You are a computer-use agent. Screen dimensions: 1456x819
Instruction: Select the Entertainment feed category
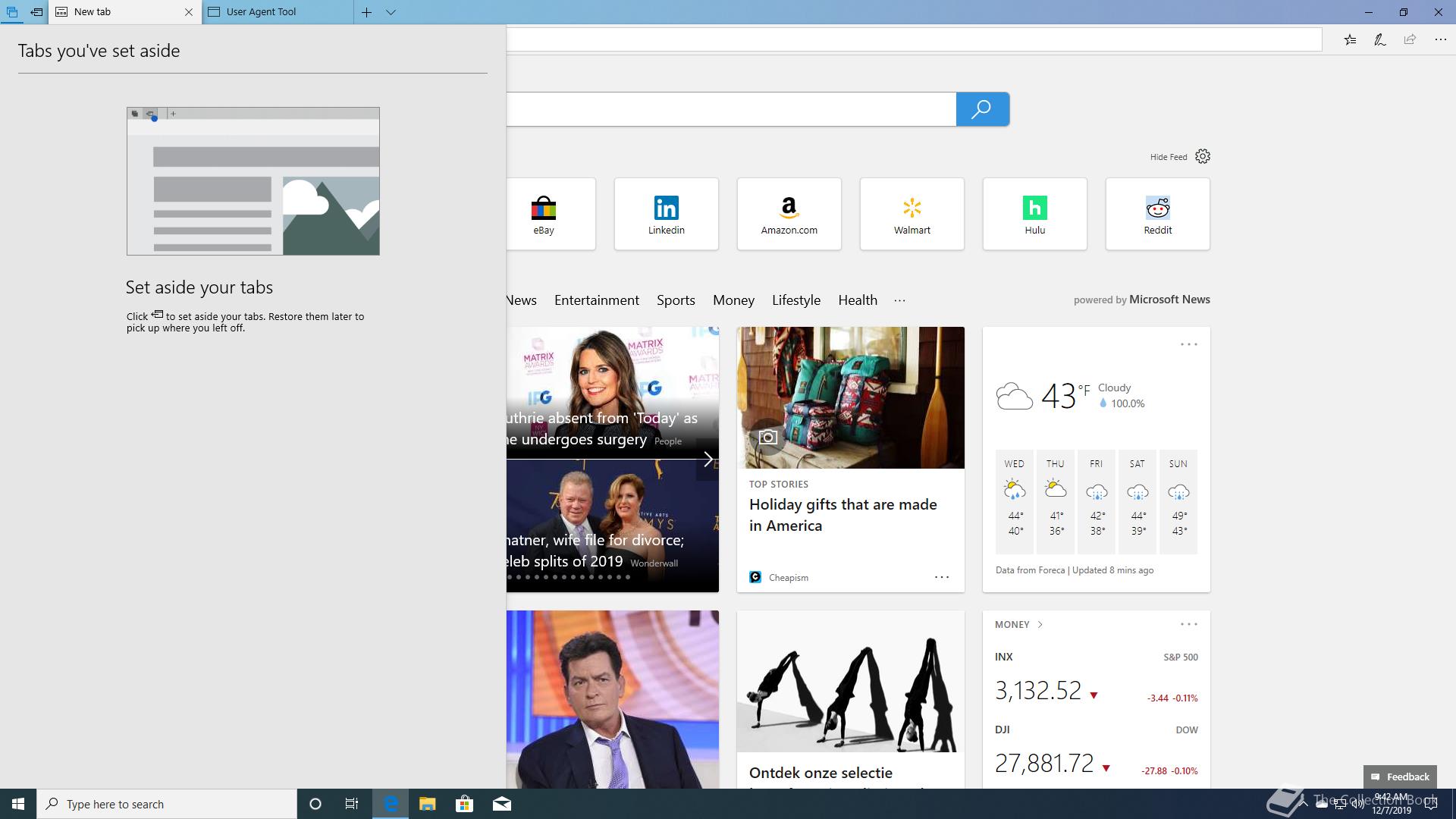596,300
